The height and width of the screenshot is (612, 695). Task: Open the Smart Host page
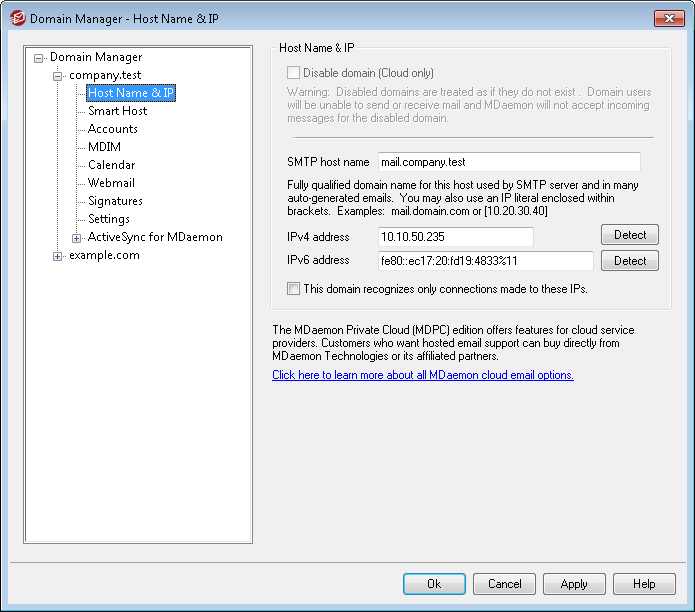click(117, 111)
